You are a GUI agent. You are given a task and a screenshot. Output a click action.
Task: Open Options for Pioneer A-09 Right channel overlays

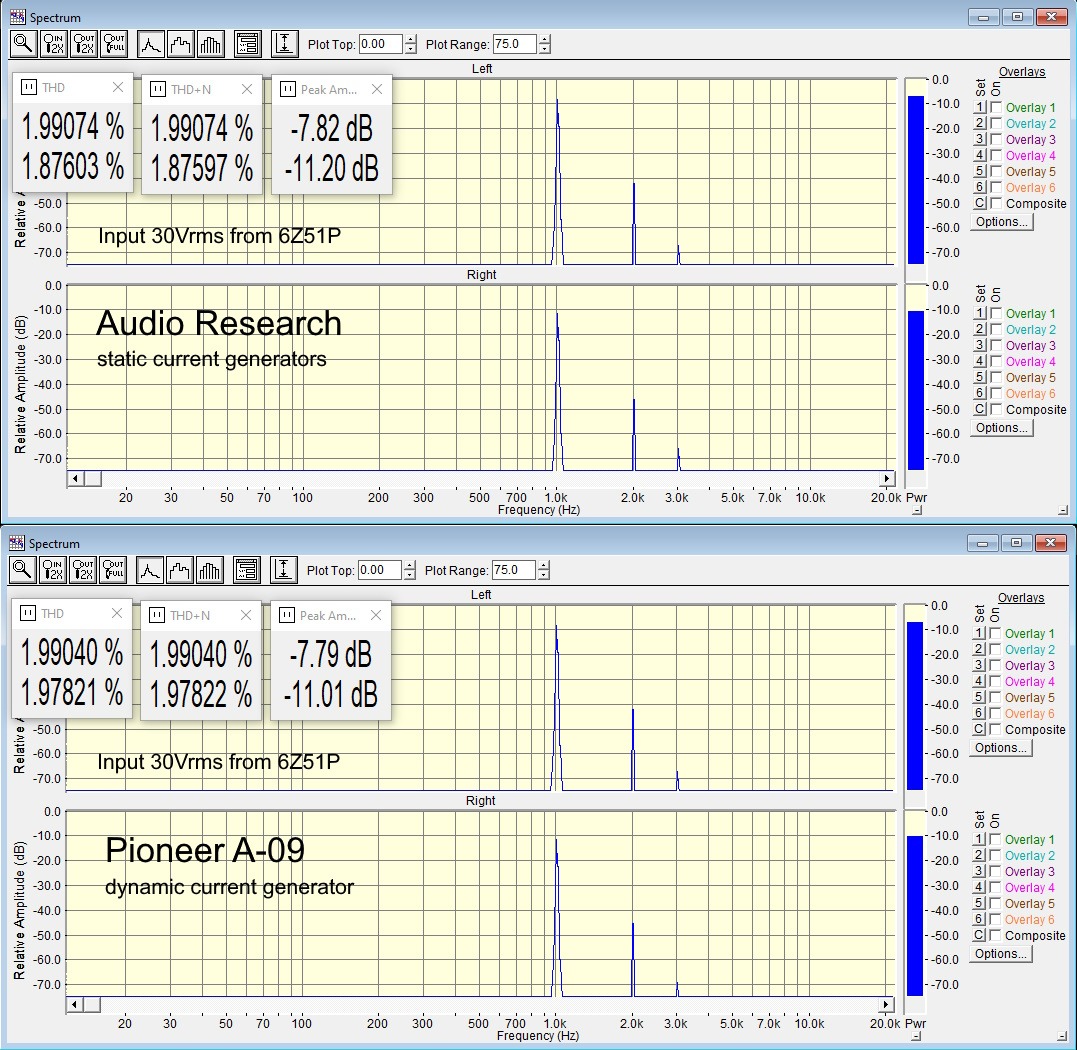click(1000, 954)
